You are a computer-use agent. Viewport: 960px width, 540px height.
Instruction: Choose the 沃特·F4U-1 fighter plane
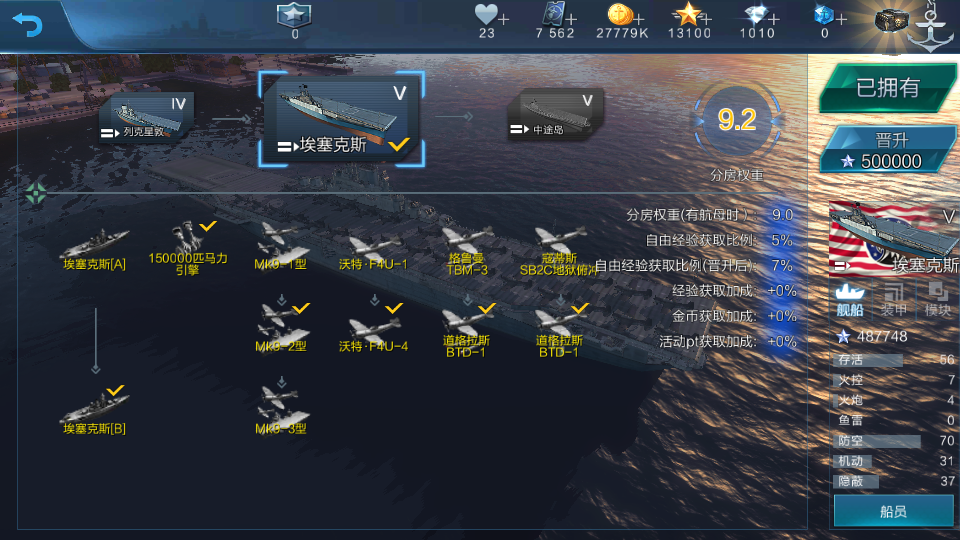click(373, 251)
